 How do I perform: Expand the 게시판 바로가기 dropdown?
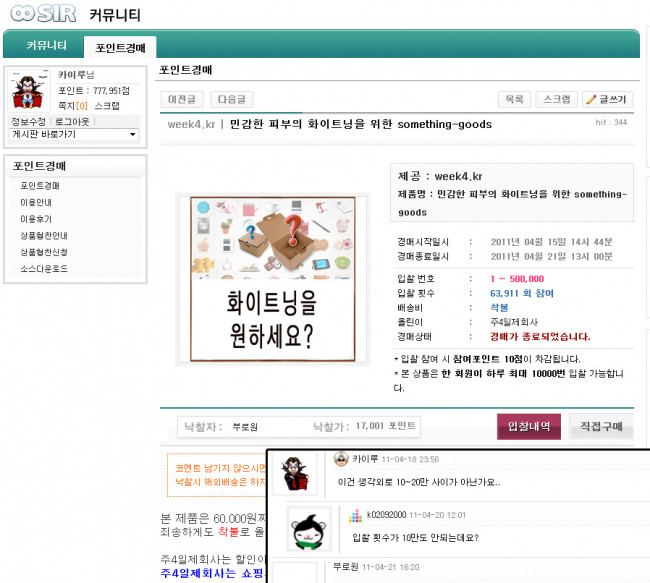pyautogui.click(x=74, y=134)
